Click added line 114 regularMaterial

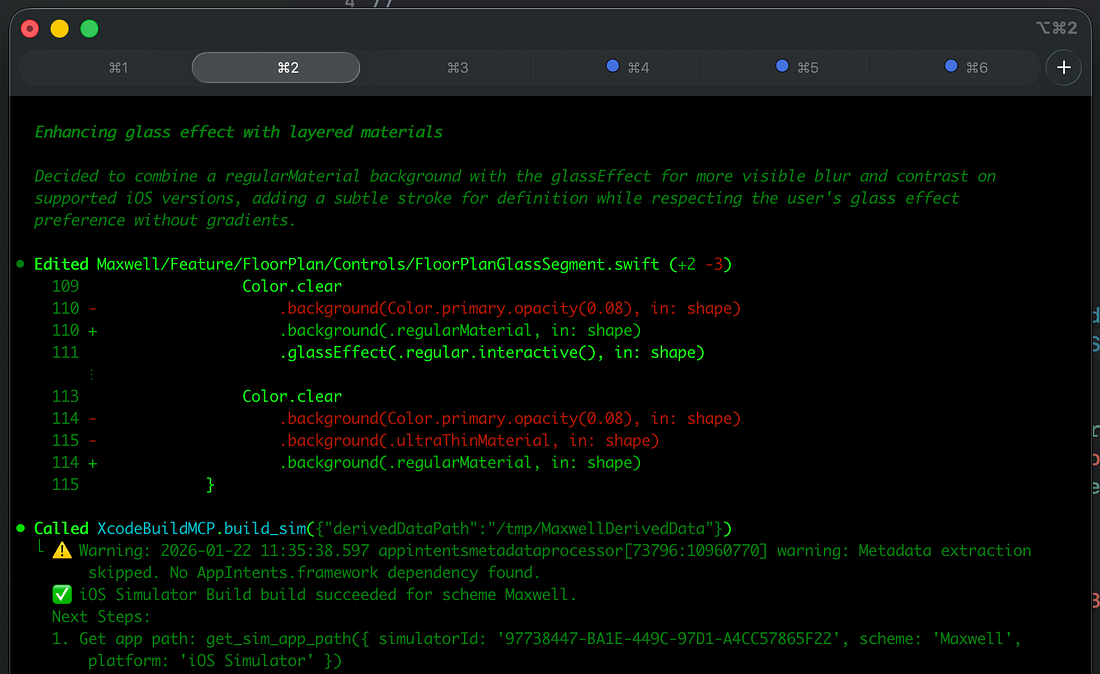pyautogui.click(x=460, y=463)
